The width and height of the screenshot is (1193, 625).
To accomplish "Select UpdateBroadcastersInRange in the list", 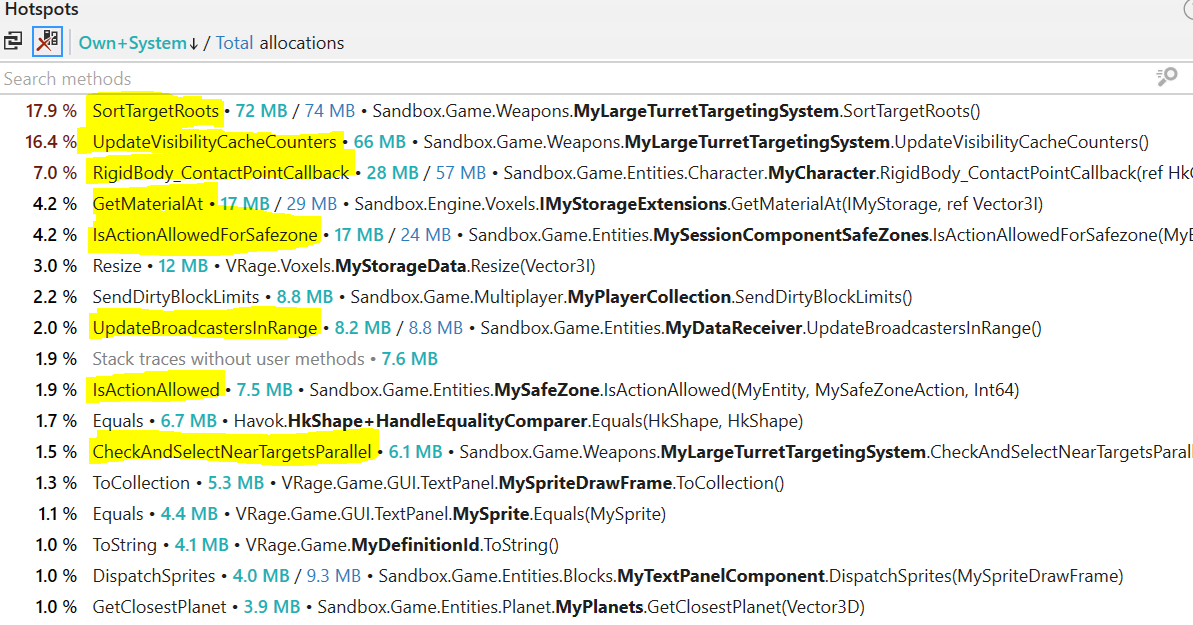I will tap(205, 328).
